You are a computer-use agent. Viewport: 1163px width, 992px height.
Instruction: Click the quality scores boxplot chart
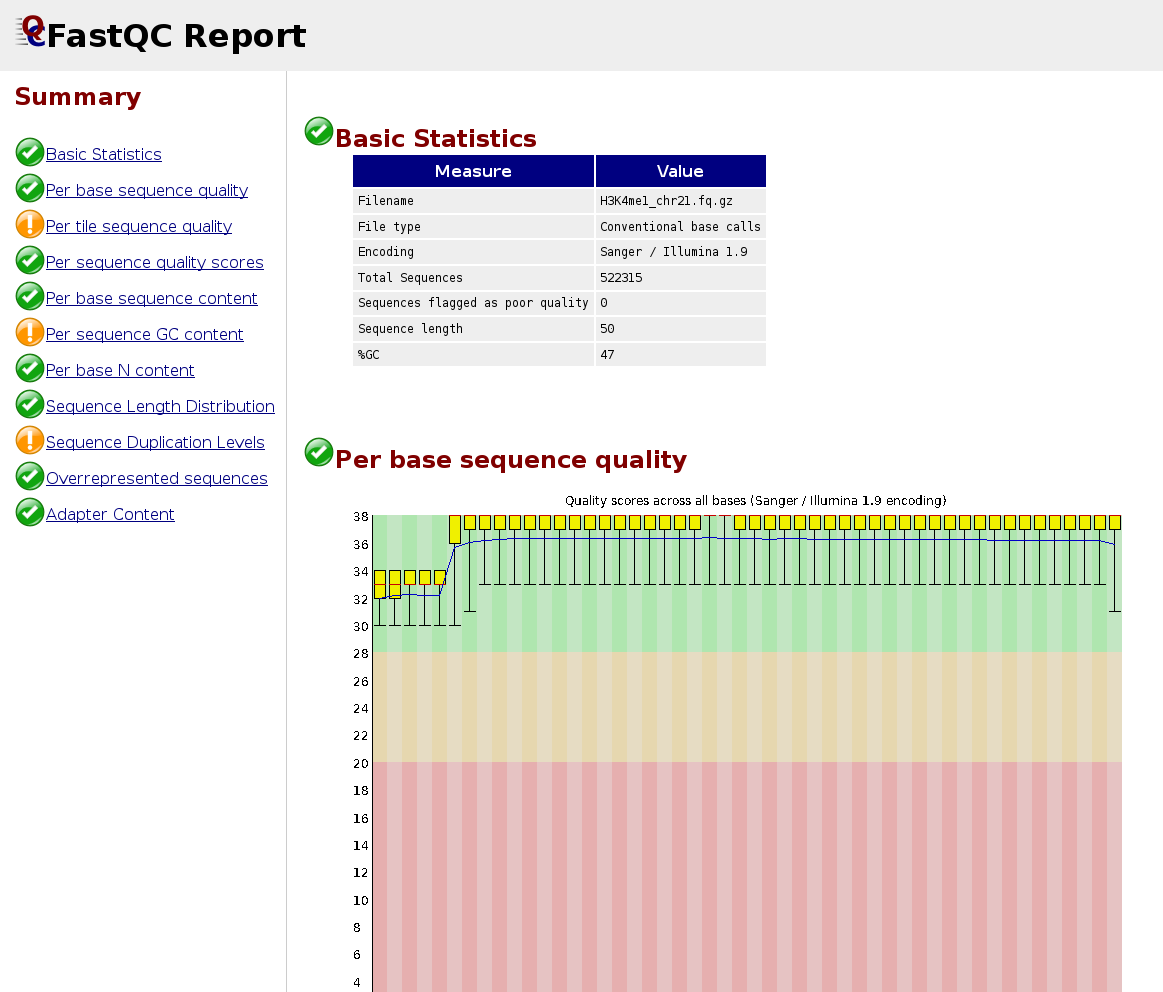[x=746, y=750]
